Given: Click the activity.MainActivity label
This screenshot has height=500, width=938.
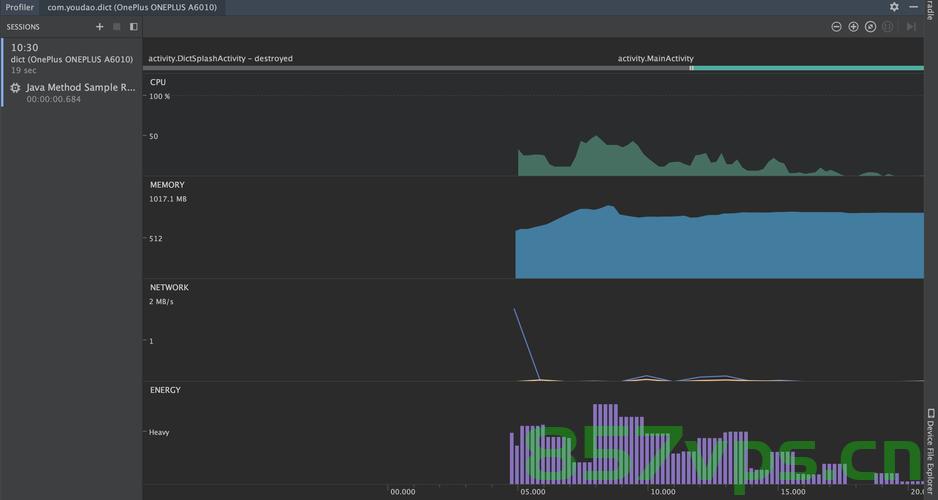Looking at the screenshot, I should click(x=656, y=59).
